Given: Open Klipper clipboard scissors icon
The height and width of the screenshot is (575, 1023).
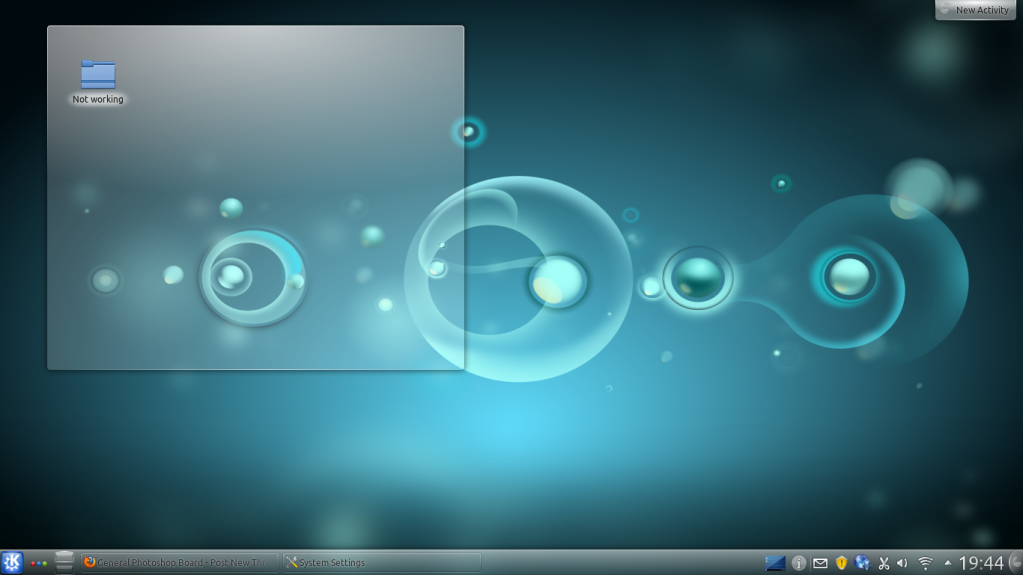Looking at the screenshot, I should click(883, 563).
